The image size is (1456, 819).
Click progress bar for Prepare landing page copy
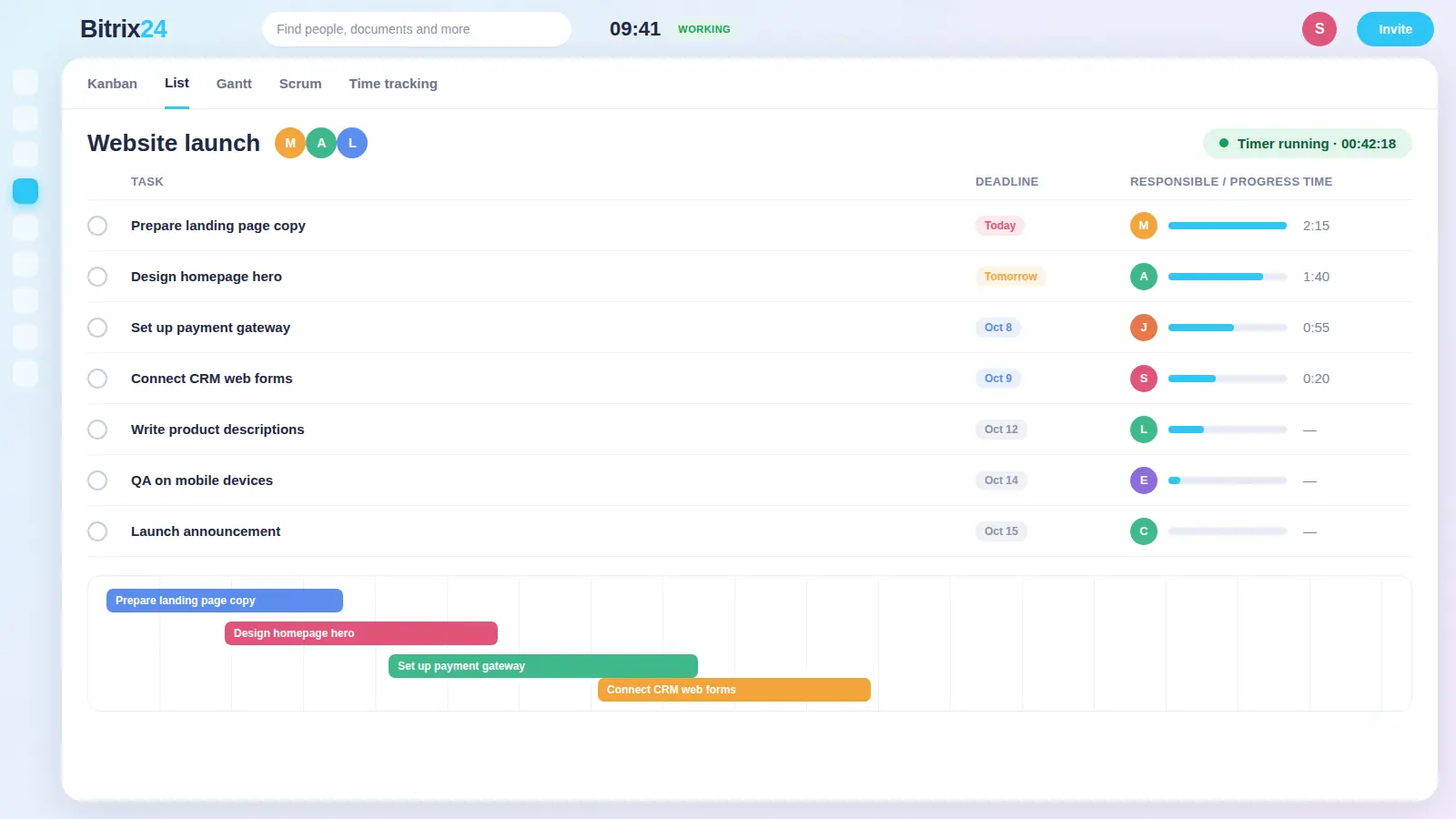point(1228,226)
